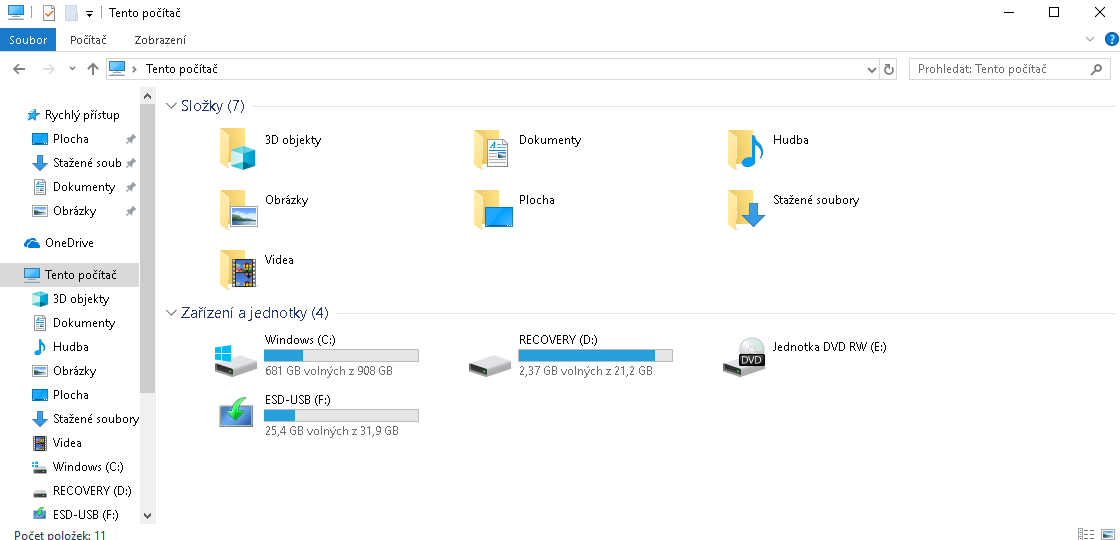Open the Hudba music folder icon
Viewport: 1120px width, 540px height.
coord(746,149)
